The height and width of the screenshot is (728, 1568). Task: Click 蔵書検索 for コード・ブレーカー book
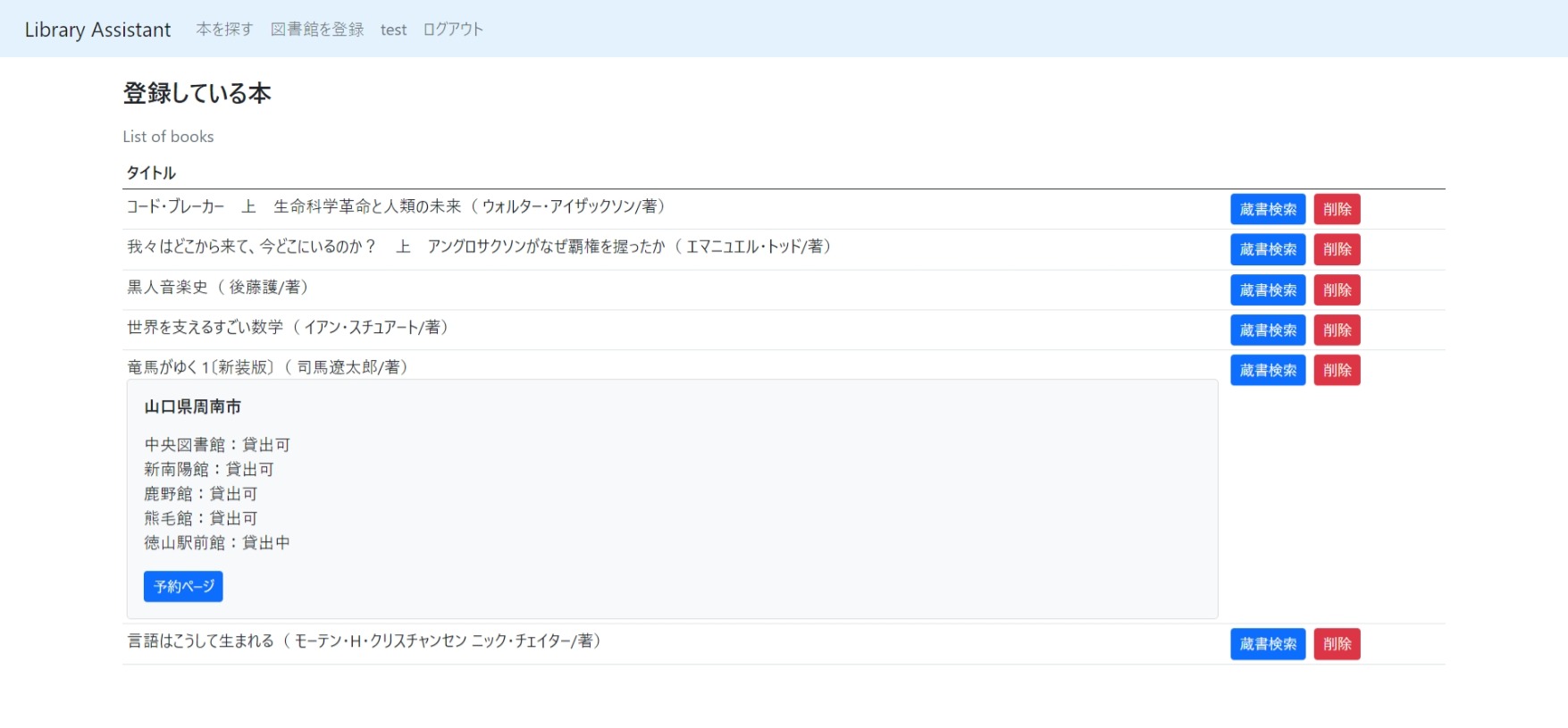pos(1267,209)
